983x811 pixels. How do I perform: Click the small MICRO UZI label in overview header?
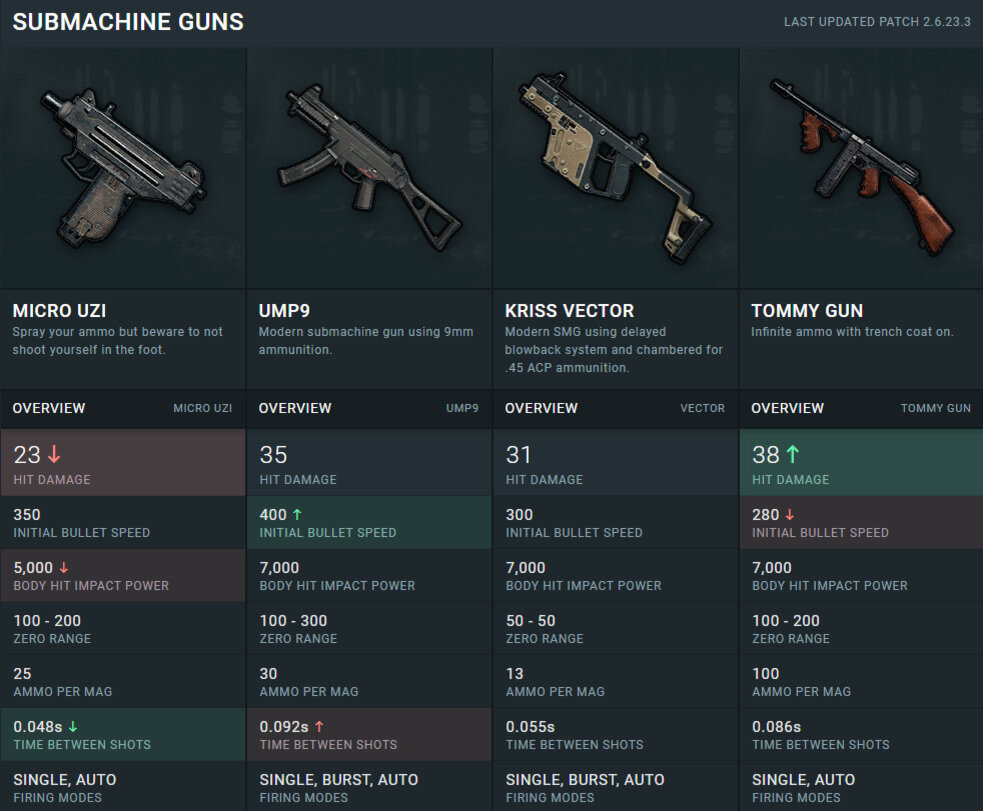click(x=202, y=408)
